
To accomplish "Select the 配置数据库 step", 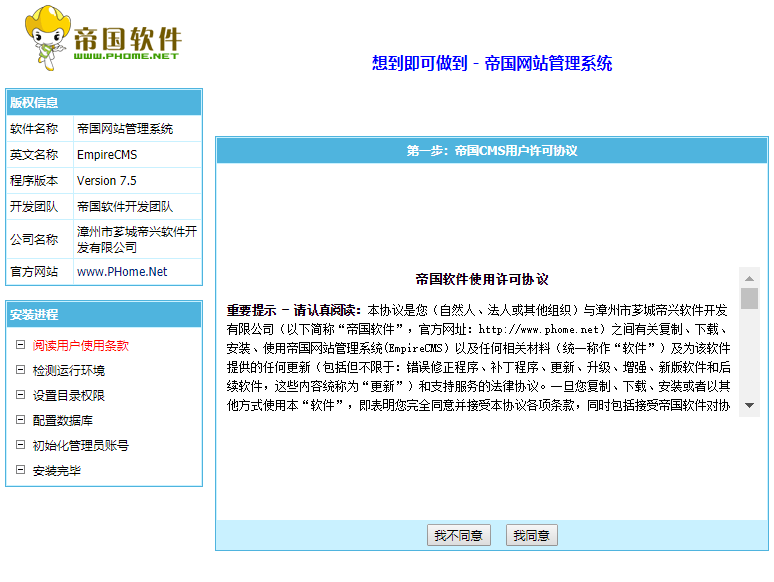I will tap(62, 420).
